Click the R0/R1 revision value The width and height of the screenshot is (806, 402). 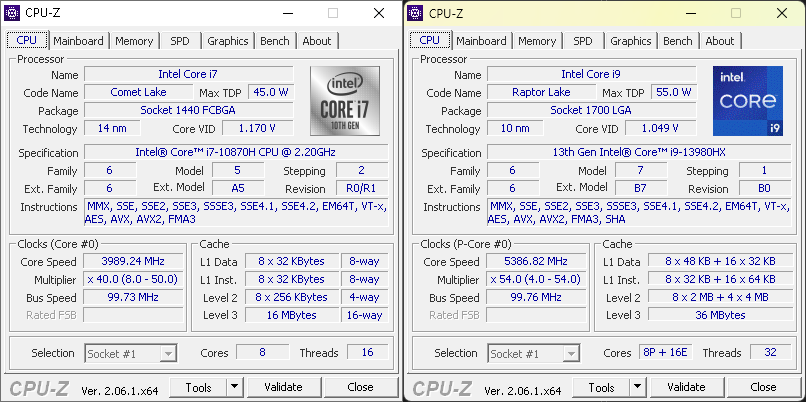pyautogui.click(x=362, y=188)
